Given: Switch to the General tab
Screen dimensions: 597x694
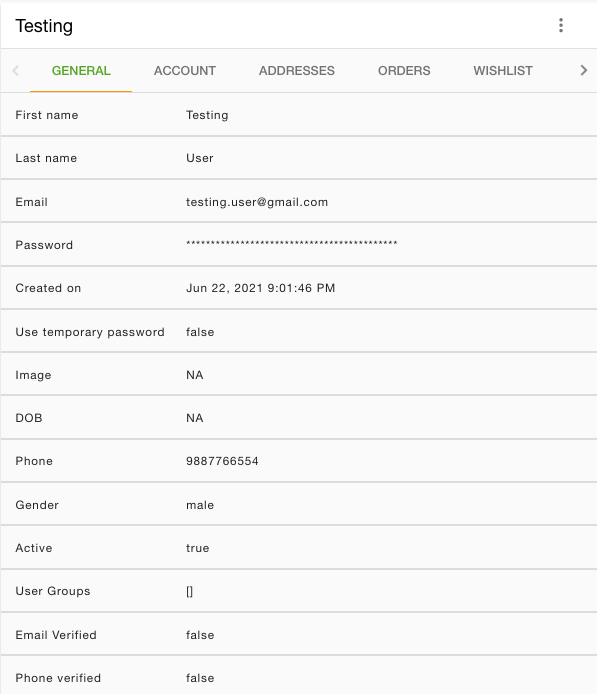Looking at the screenshot, I should 81,71.
